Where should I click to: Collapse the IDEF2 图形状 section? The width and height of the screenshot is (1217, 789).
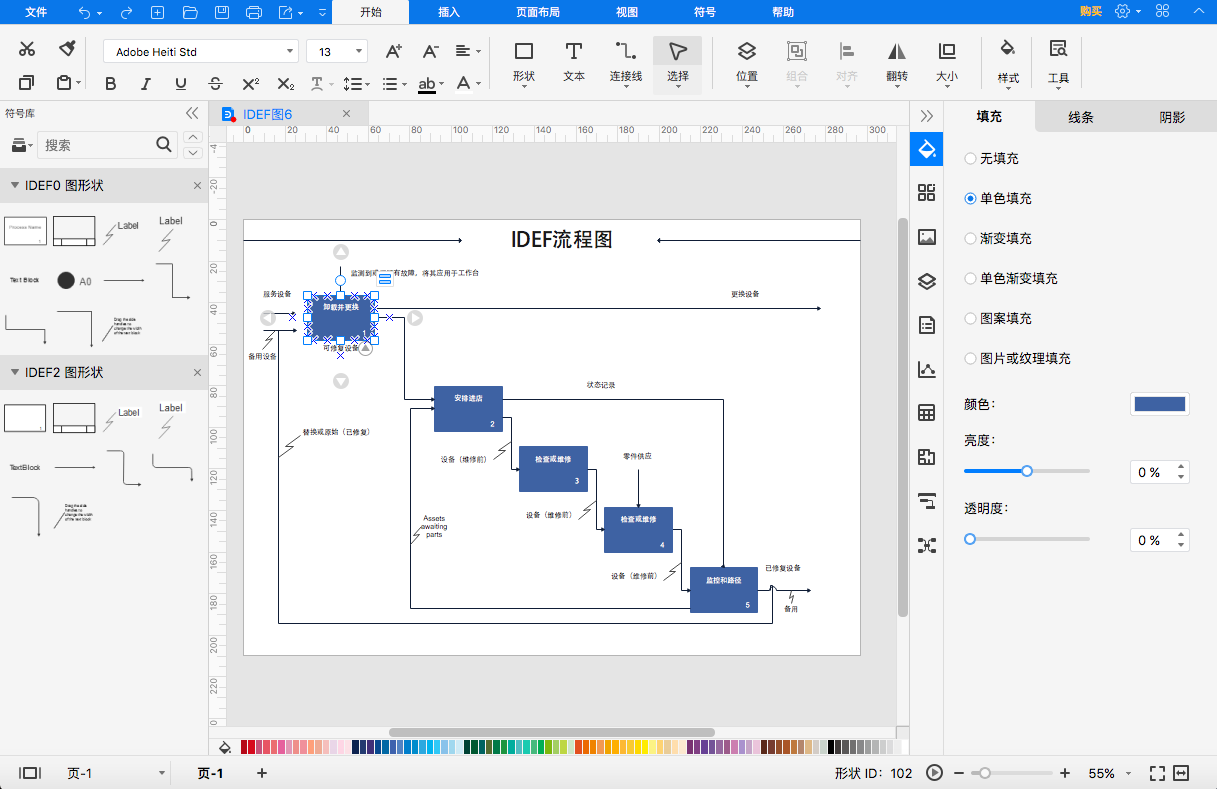(x=14, y=373)
